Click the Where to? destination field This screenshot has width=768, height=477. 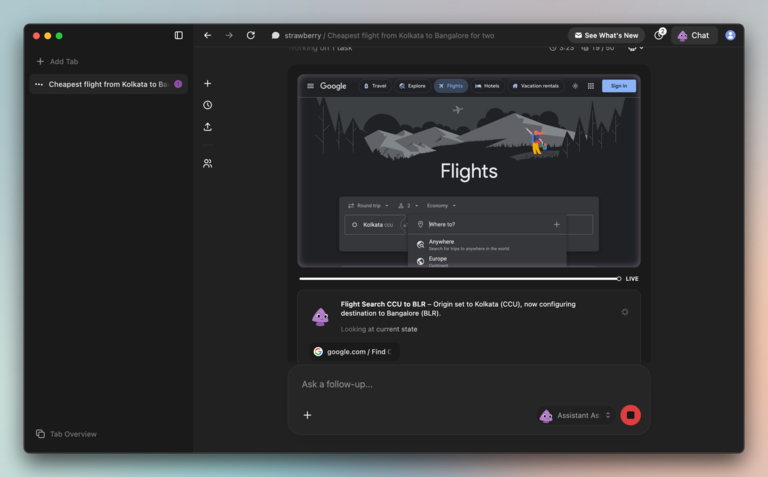tap(487, 224)
